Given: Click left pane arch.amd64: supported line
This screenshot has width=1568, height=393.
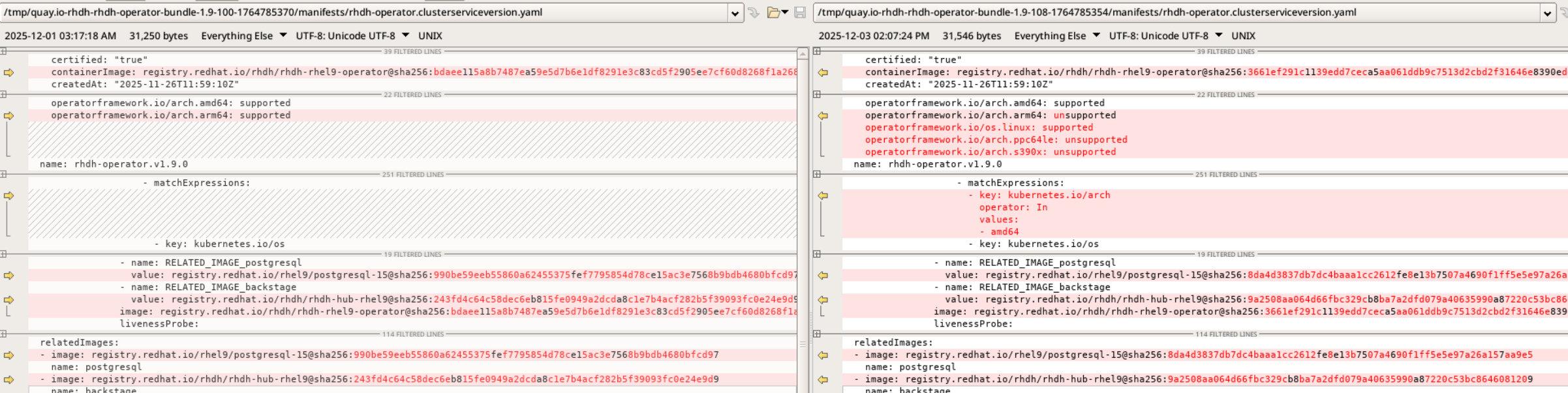Looking at the screenshot, I should point(171,103).
